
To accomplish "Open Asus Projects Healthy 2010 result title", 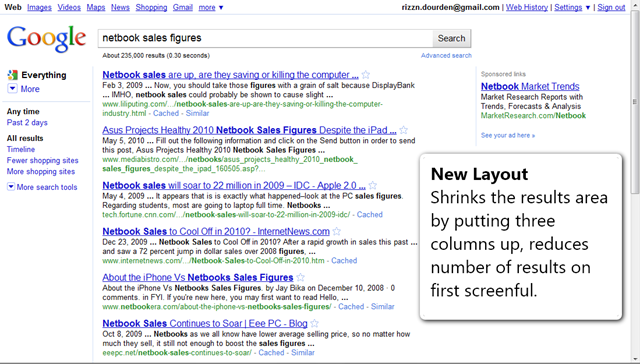I will (x=249, y=130).
